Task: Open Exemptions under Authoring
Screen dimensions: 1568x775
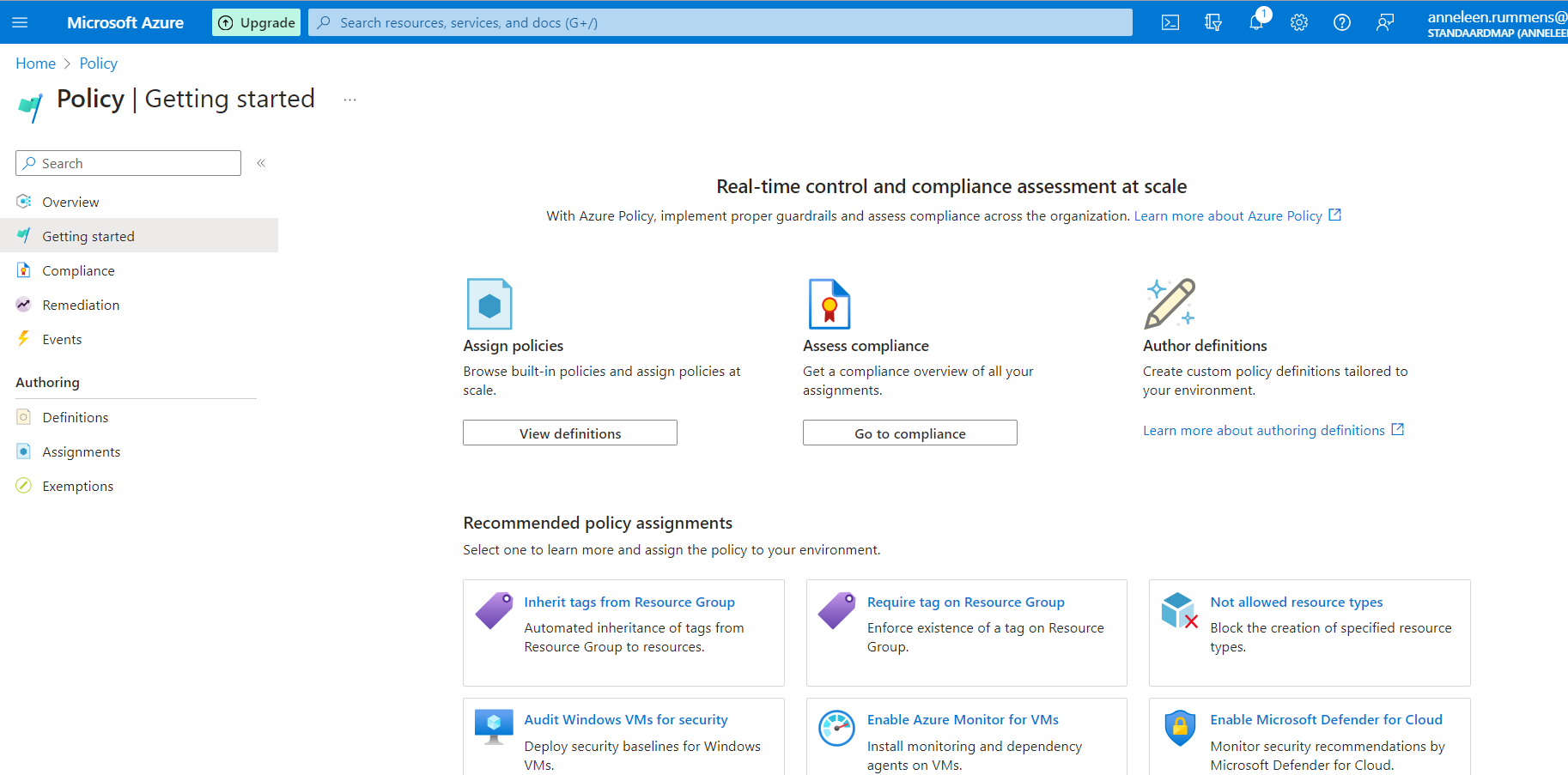Action: coord(139,486)
